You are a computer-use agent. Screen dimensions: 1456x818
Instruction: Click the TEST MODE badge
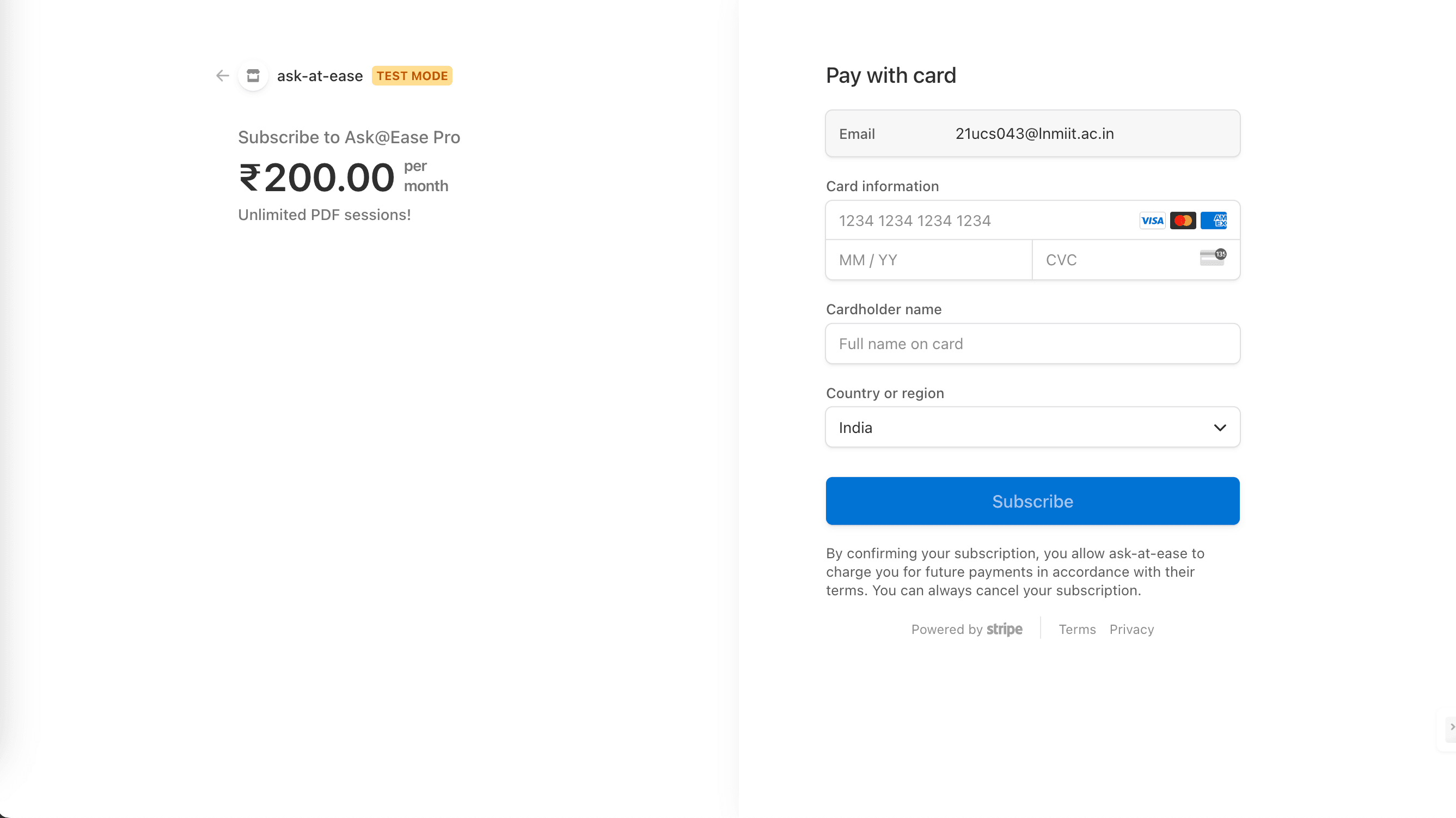pos(412,76)
